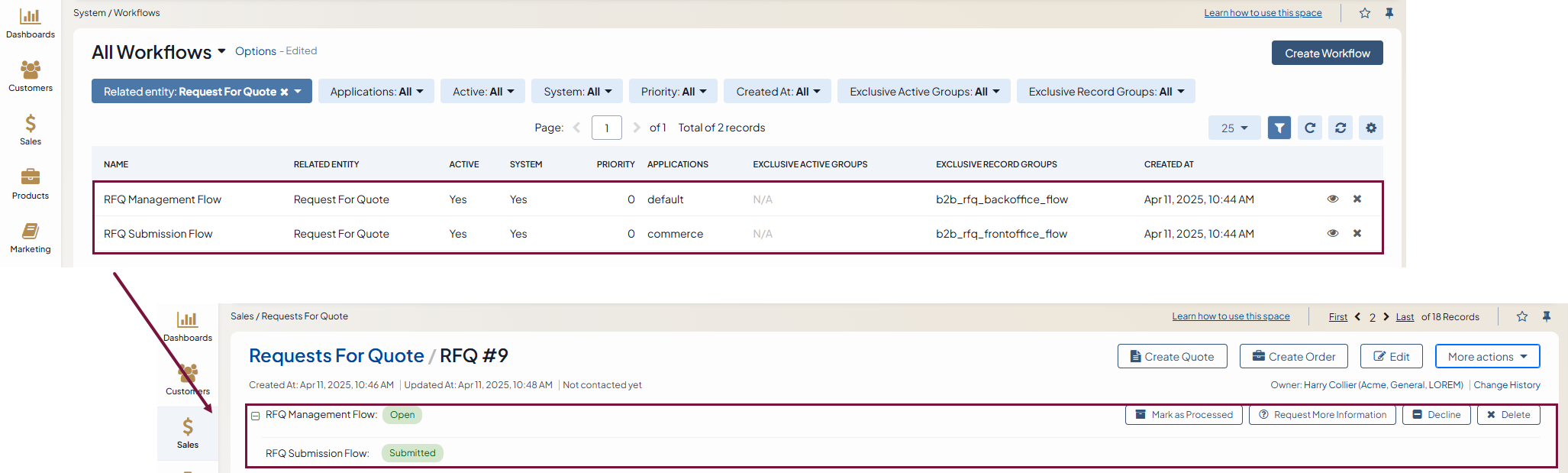Delete the RFQ Submission Flow row
Image resolution: width=1568 pixels, height=473 pixels.
1357,234
